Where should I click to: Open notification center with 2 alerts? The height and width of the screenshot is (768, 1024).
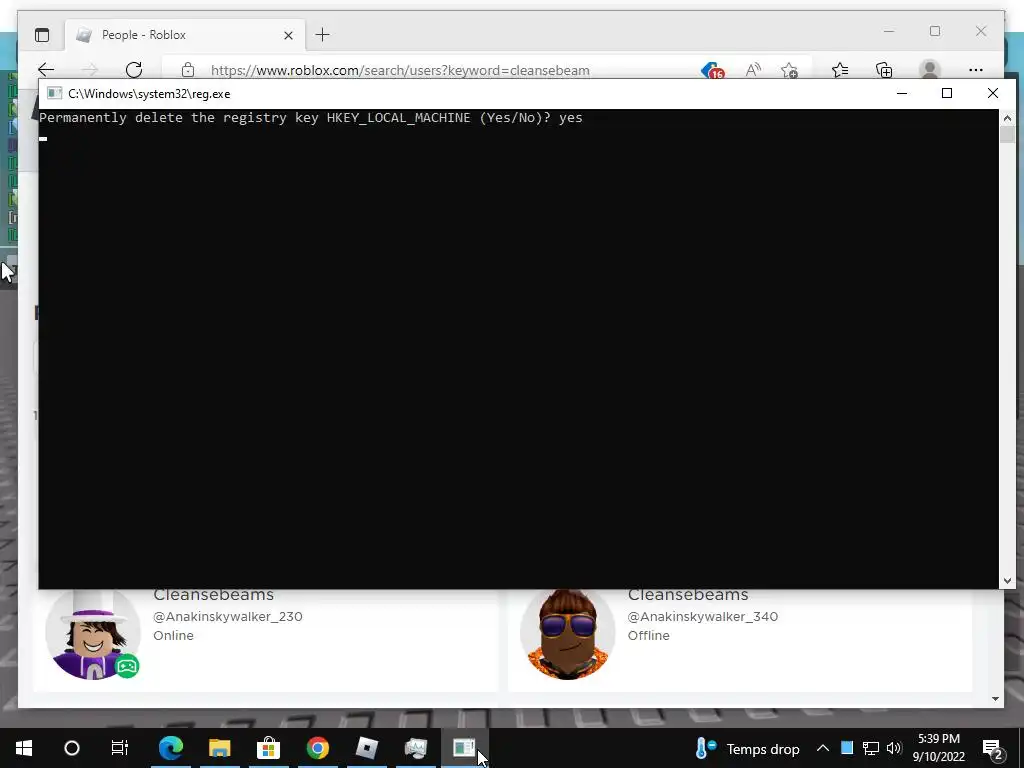pyautogui.click(x=993, y=748)
